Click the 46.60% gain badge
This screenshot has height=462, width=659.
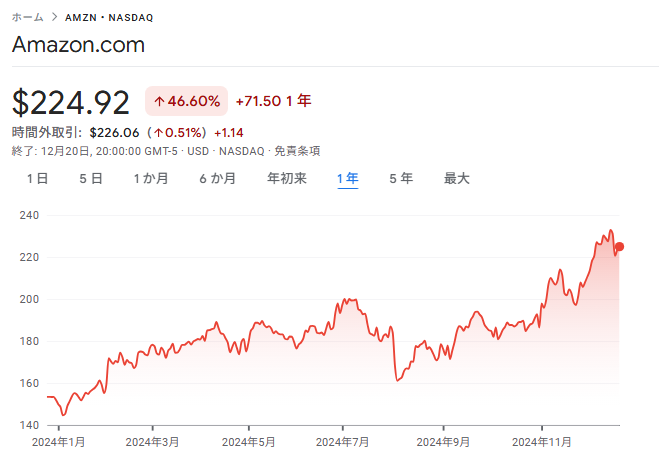186,101
